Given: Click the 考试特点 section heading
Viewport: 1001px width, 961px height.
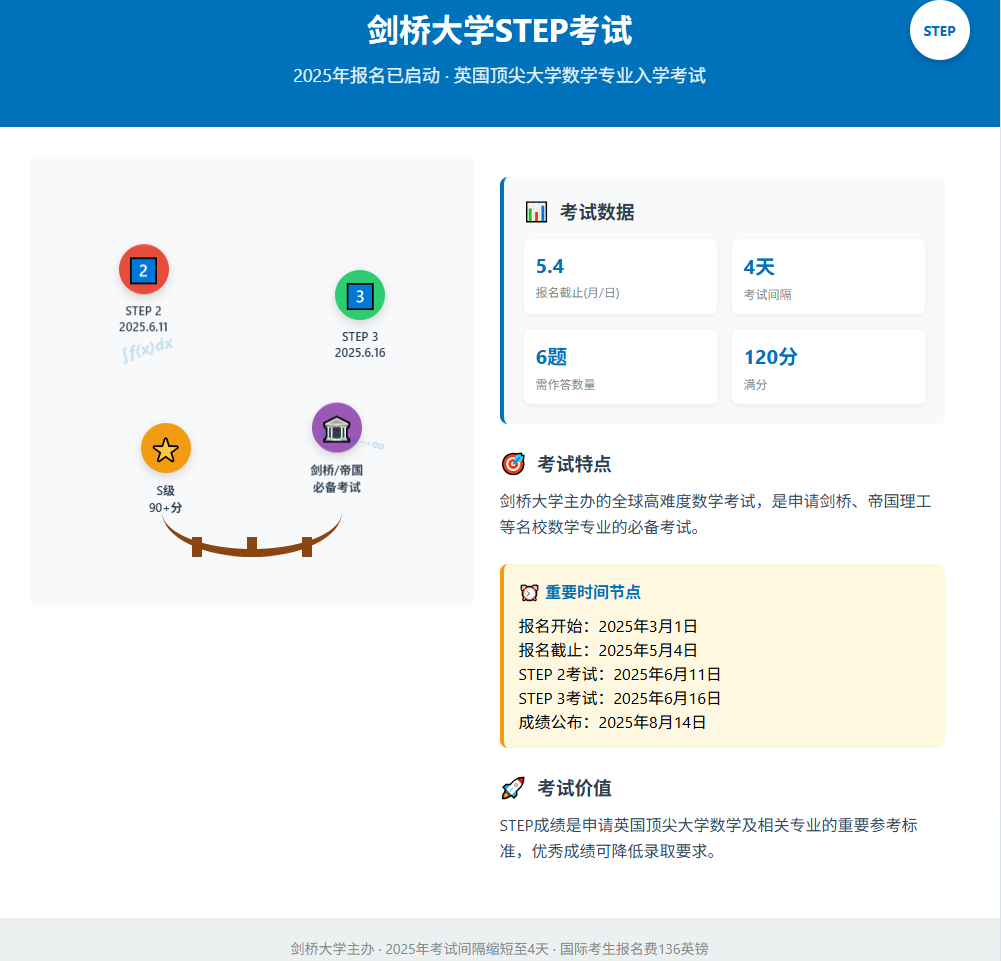Looking at the screenshot, I should (575, 464).
